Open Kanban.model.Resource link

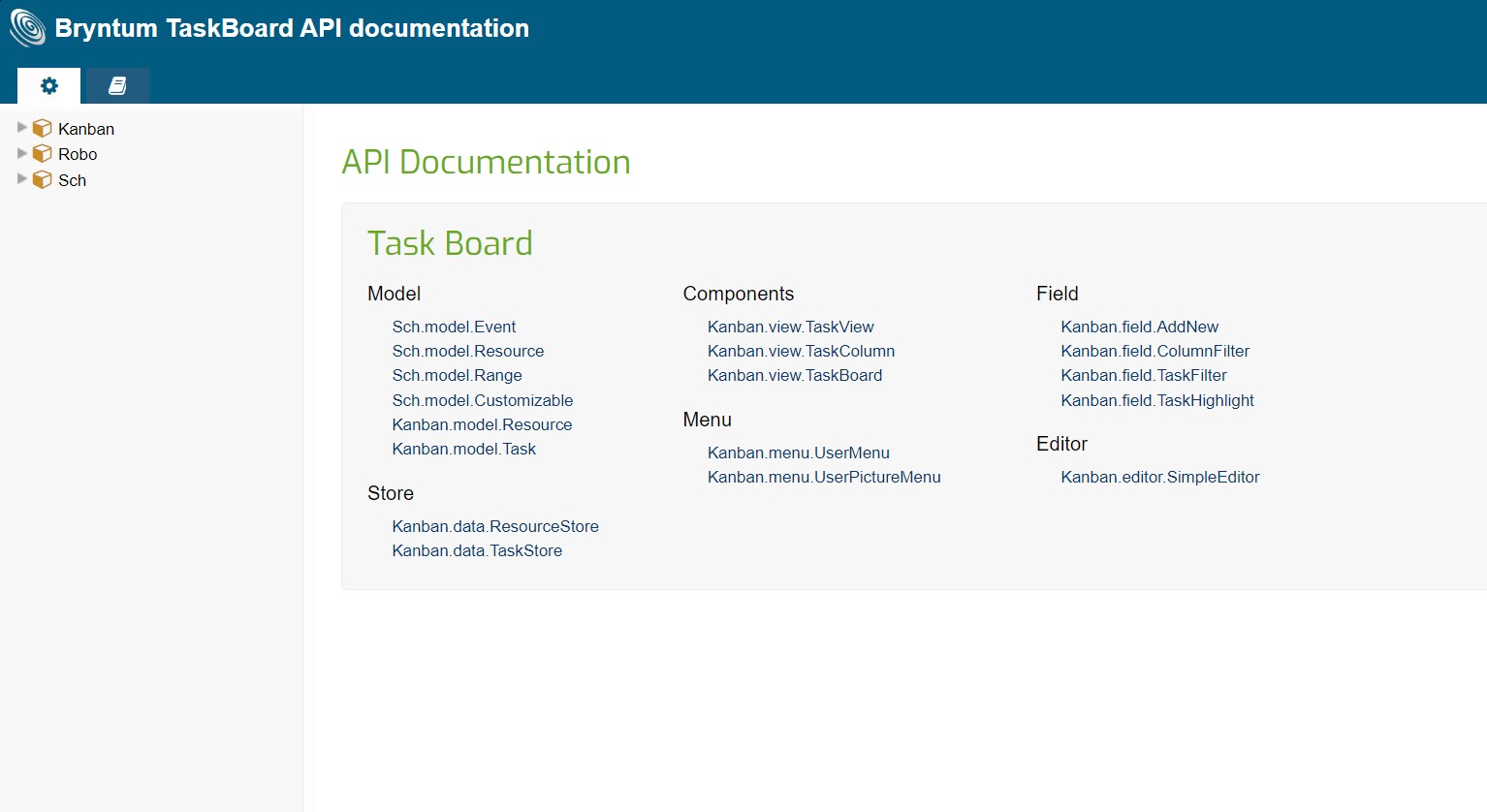(482, 424)
